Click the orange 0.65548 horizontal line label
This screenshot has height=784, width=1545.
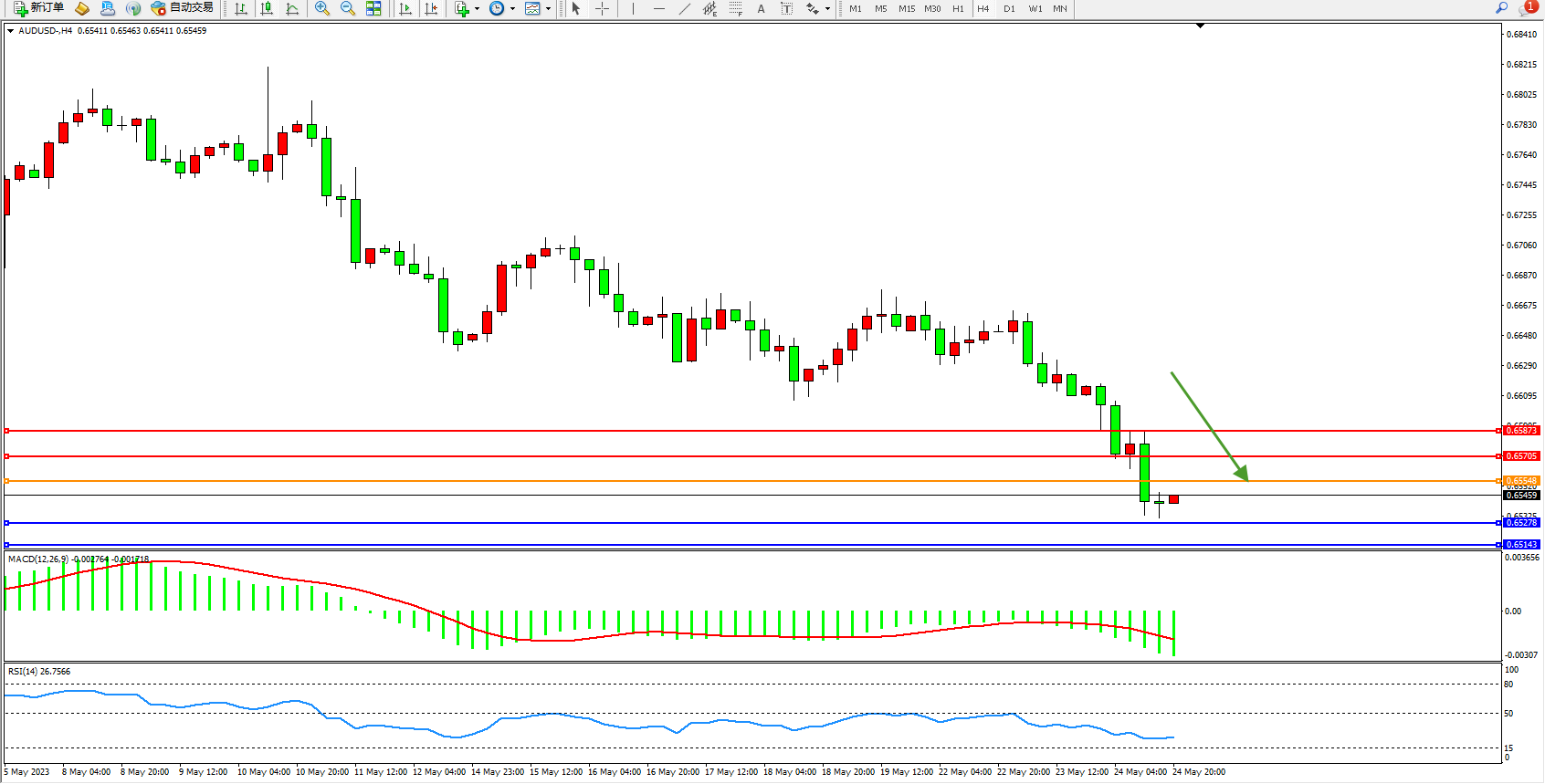(1521, 481)
